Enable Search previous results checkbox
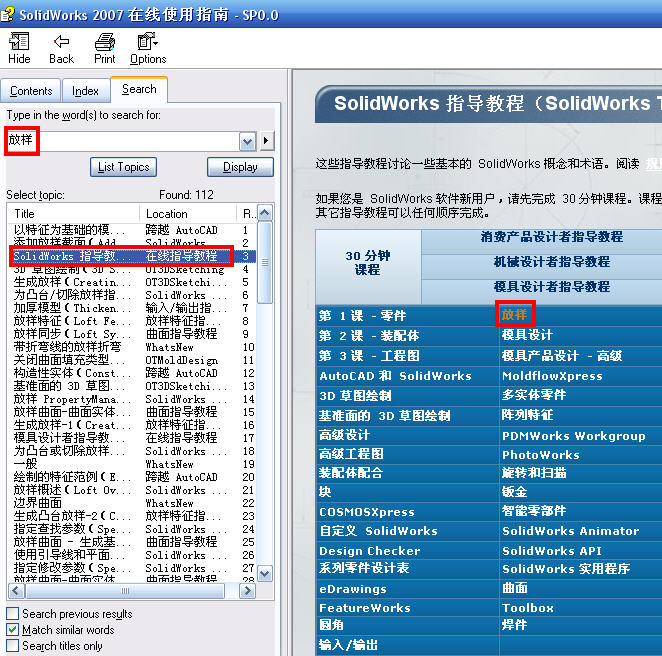 [13, 613]
